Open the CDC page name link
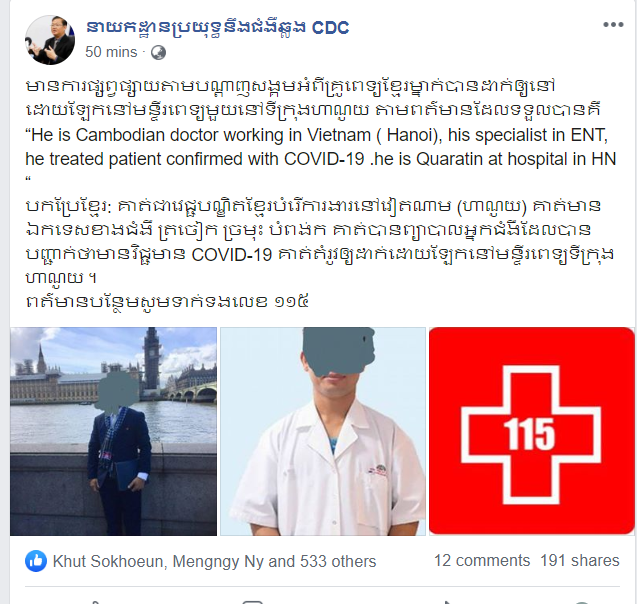The image size is (637, 604). (x=217, y=28)
